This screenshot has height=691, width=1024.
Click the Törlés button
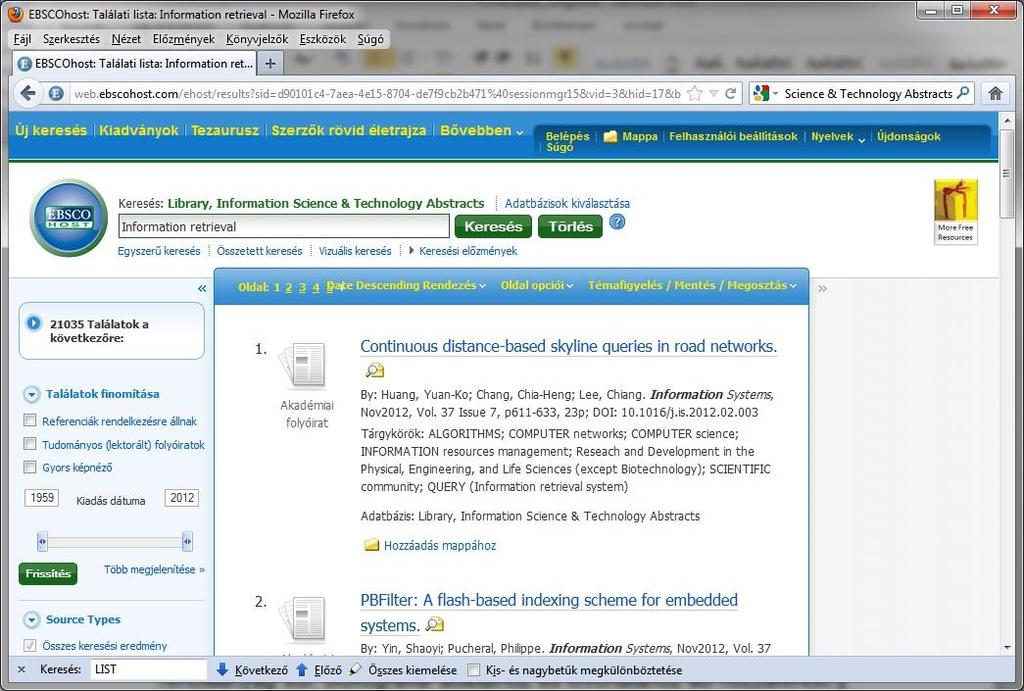click(570, 226)
